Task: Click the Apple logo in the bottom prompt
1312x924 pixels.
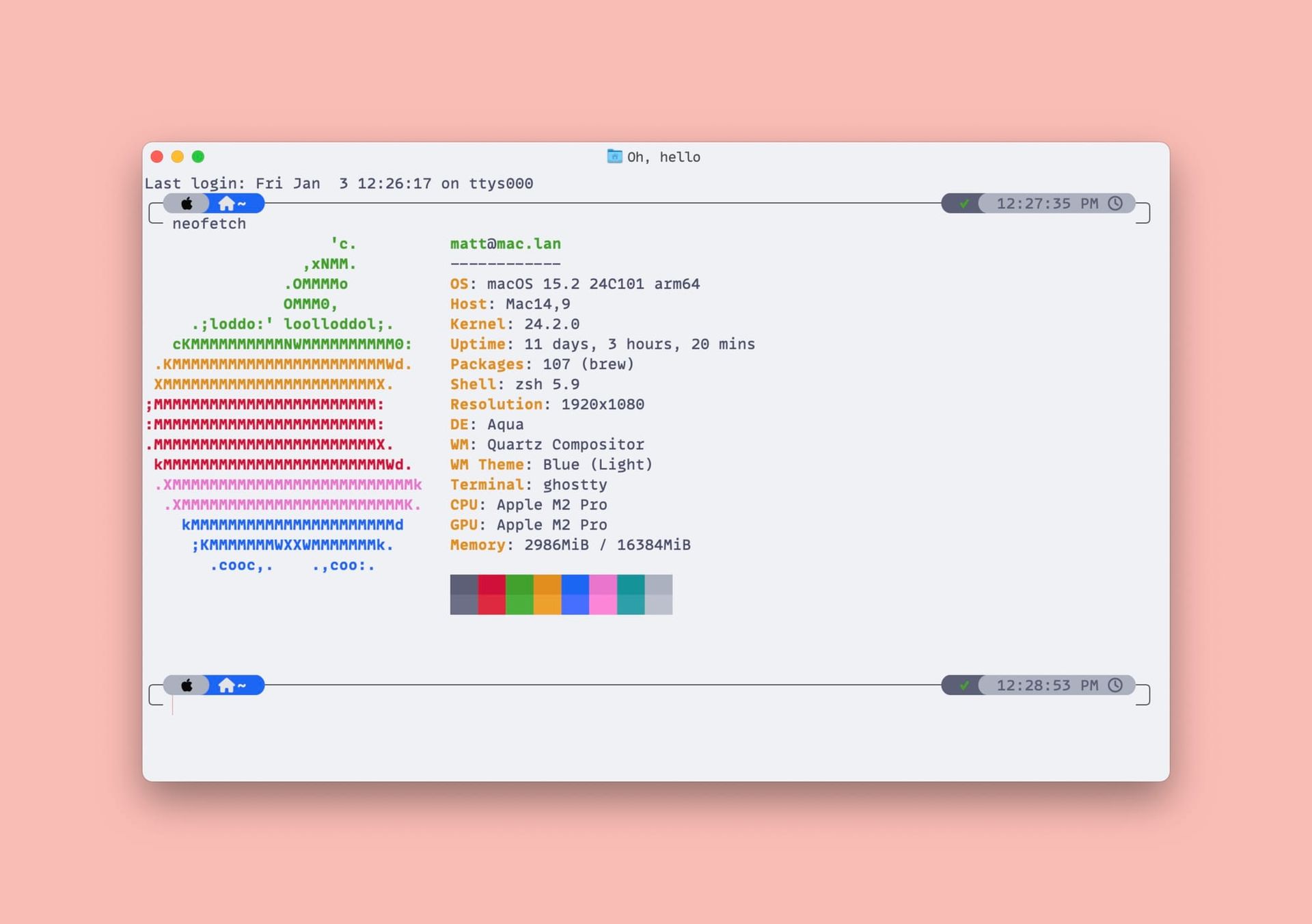Action: point(187,685)
